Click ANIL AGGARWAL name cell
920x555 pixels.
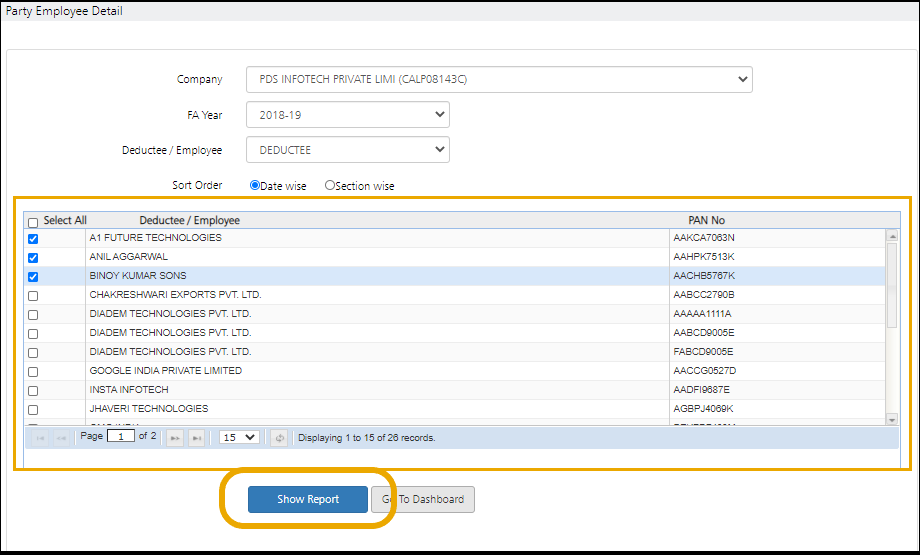coord(377,257)
